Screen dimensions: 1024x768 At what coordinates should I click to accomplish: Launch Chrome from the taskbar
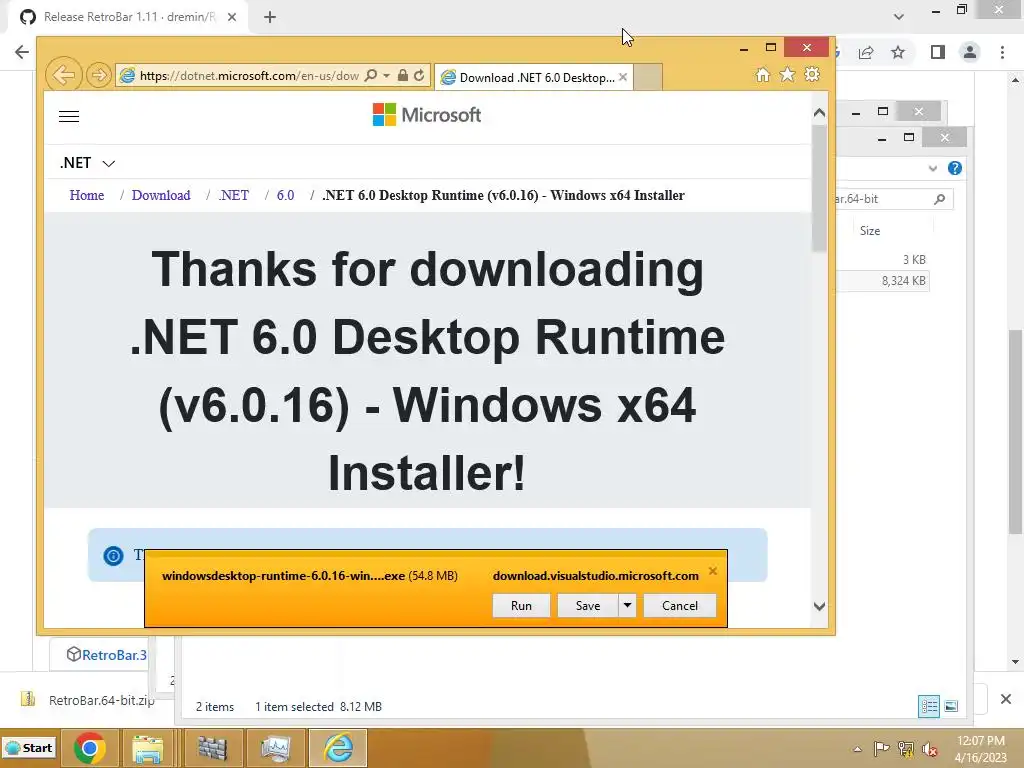(89, 748)
